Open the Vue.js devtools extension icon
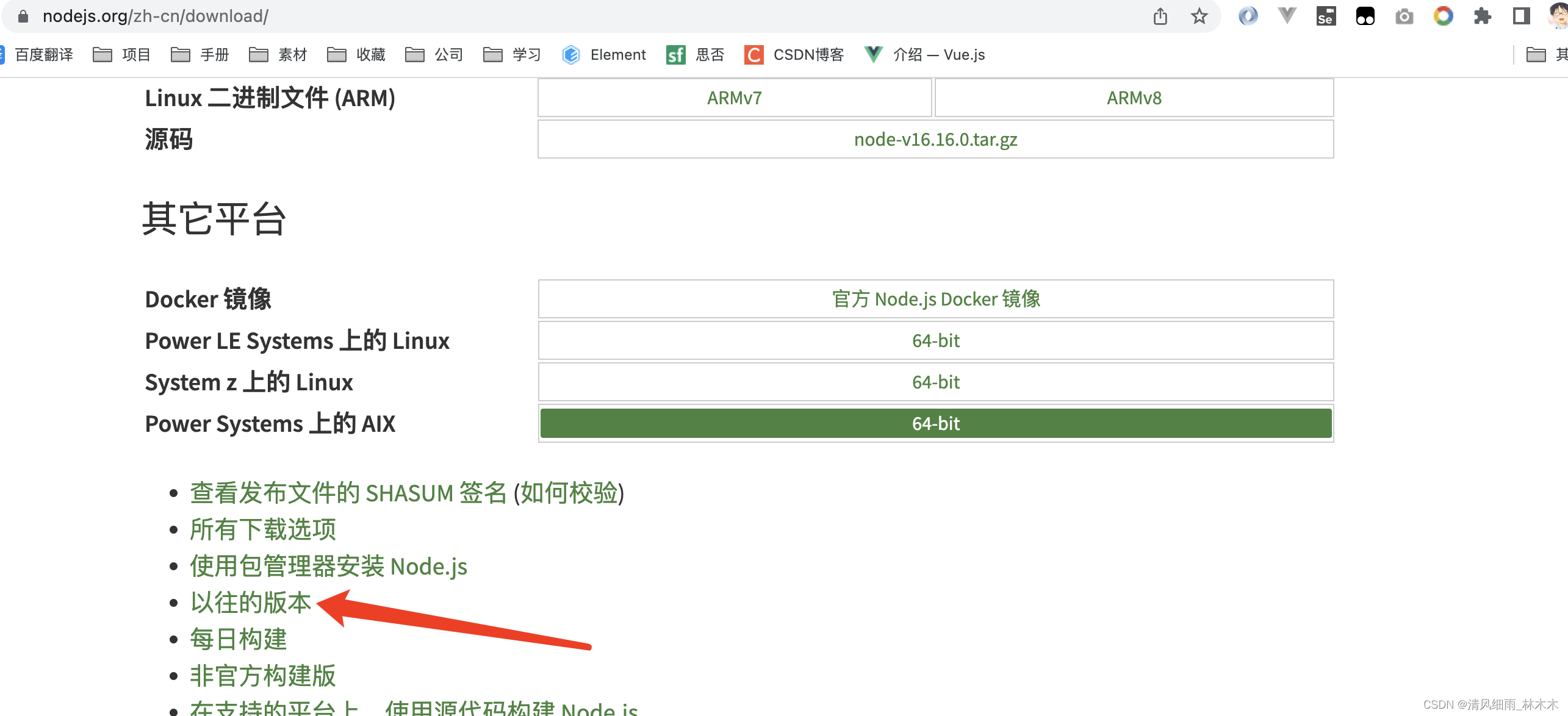This screenshot has height=716, width=1568. 1287,16
